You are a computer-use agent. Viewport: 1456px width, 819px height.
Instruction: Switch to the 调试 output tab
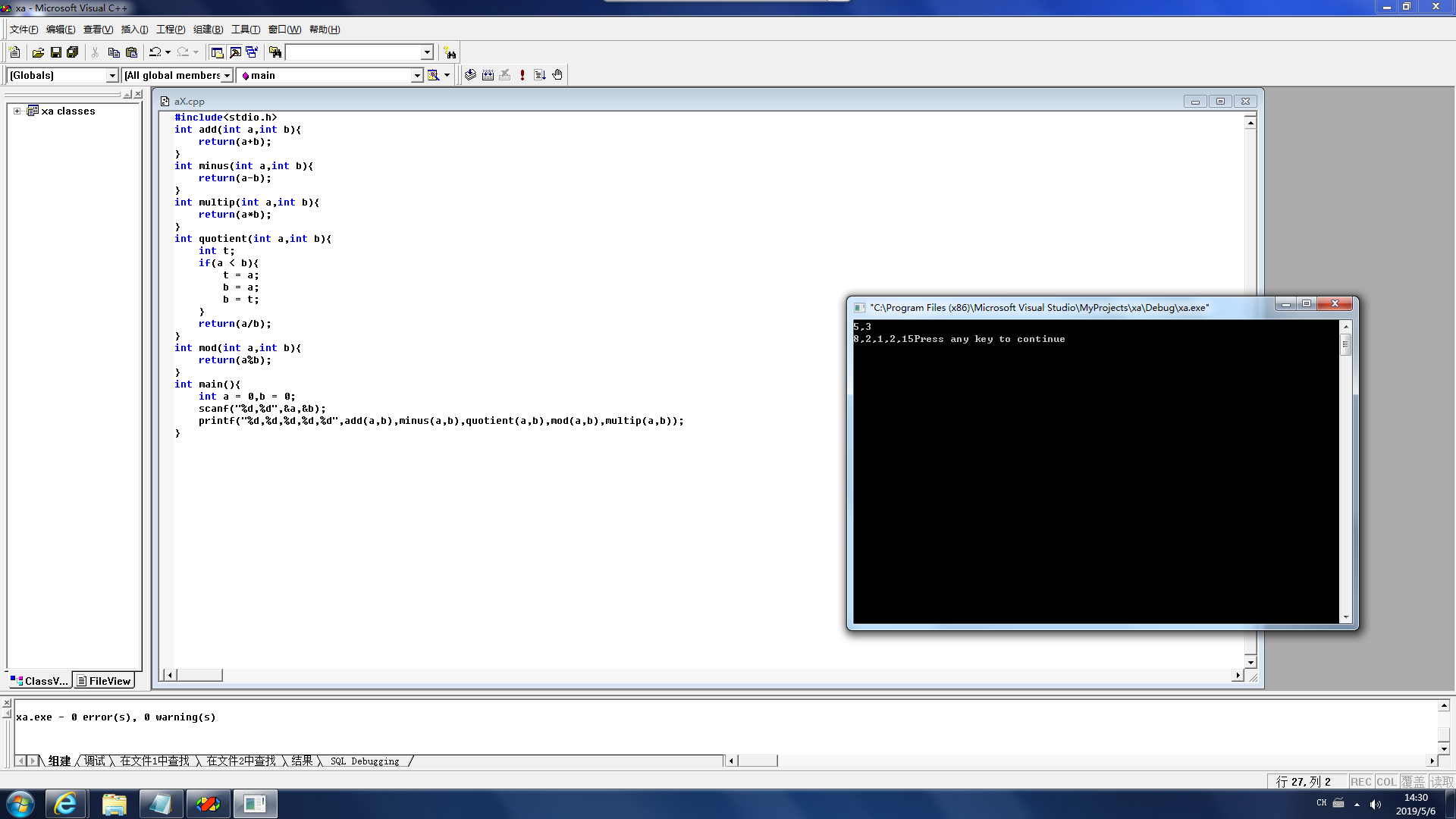tap(95, 761)
